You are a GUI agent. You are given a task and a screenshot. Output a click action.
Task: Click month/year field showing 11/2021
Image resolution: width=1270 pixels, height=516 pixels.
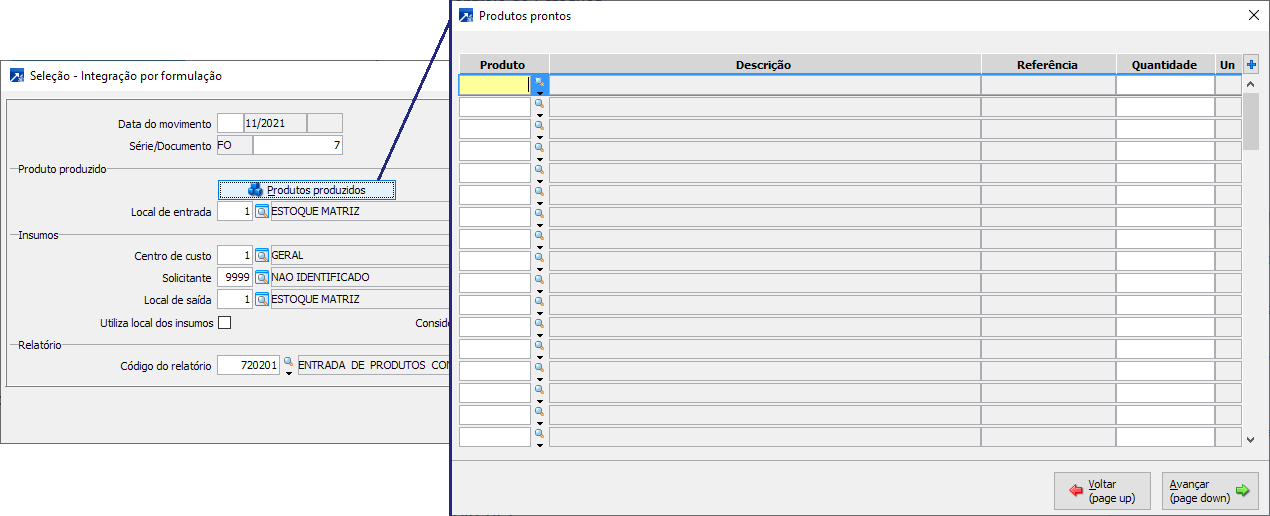tap(274, 123)
